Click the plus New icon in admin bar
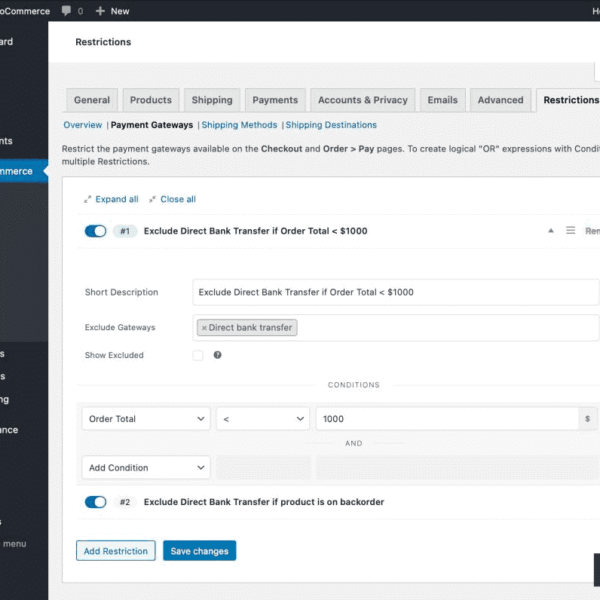Screen dimensions: 600x600 click(100, 11)
